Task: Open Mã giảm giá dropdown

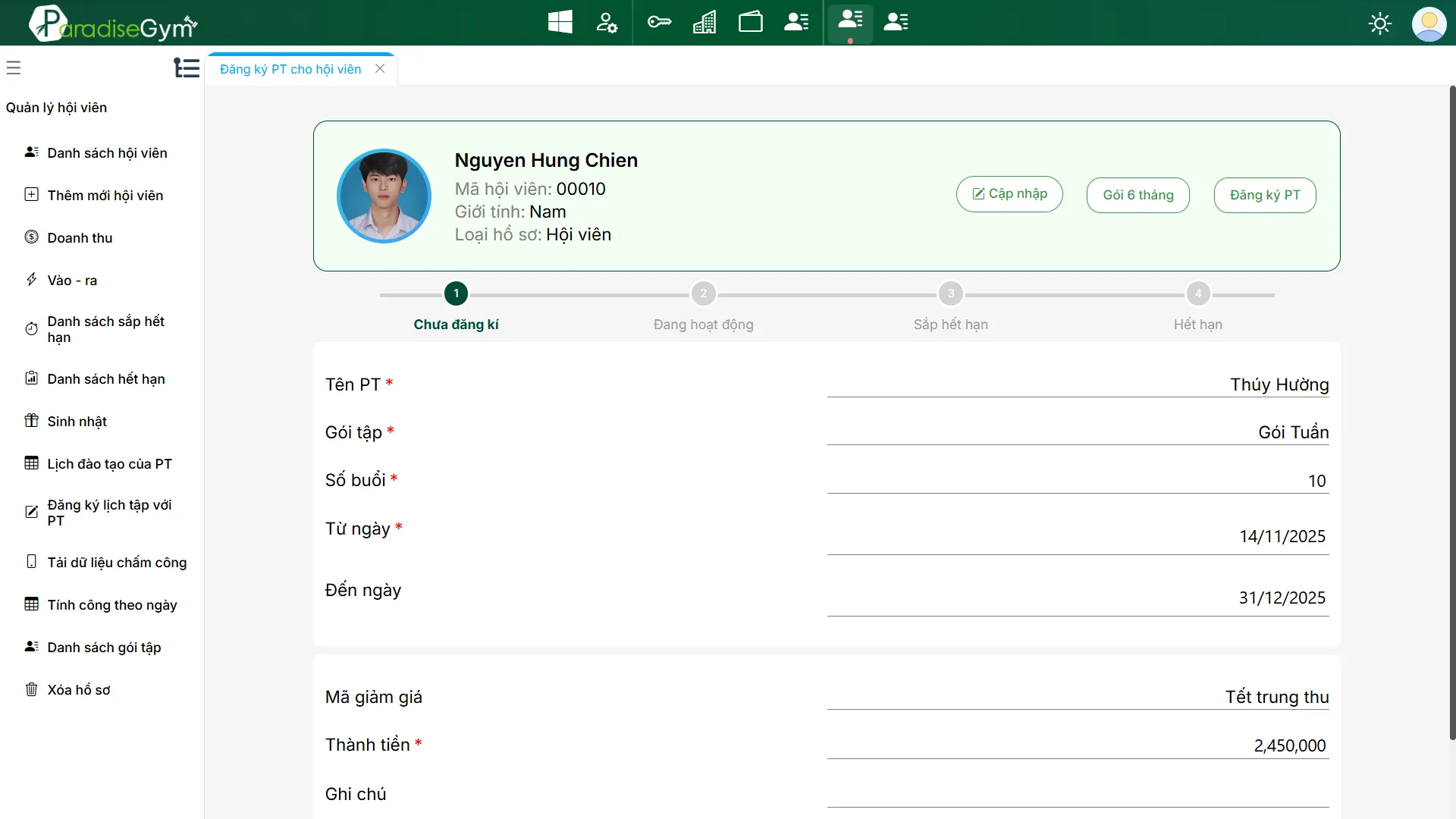Action: [x=1078, y=697]
